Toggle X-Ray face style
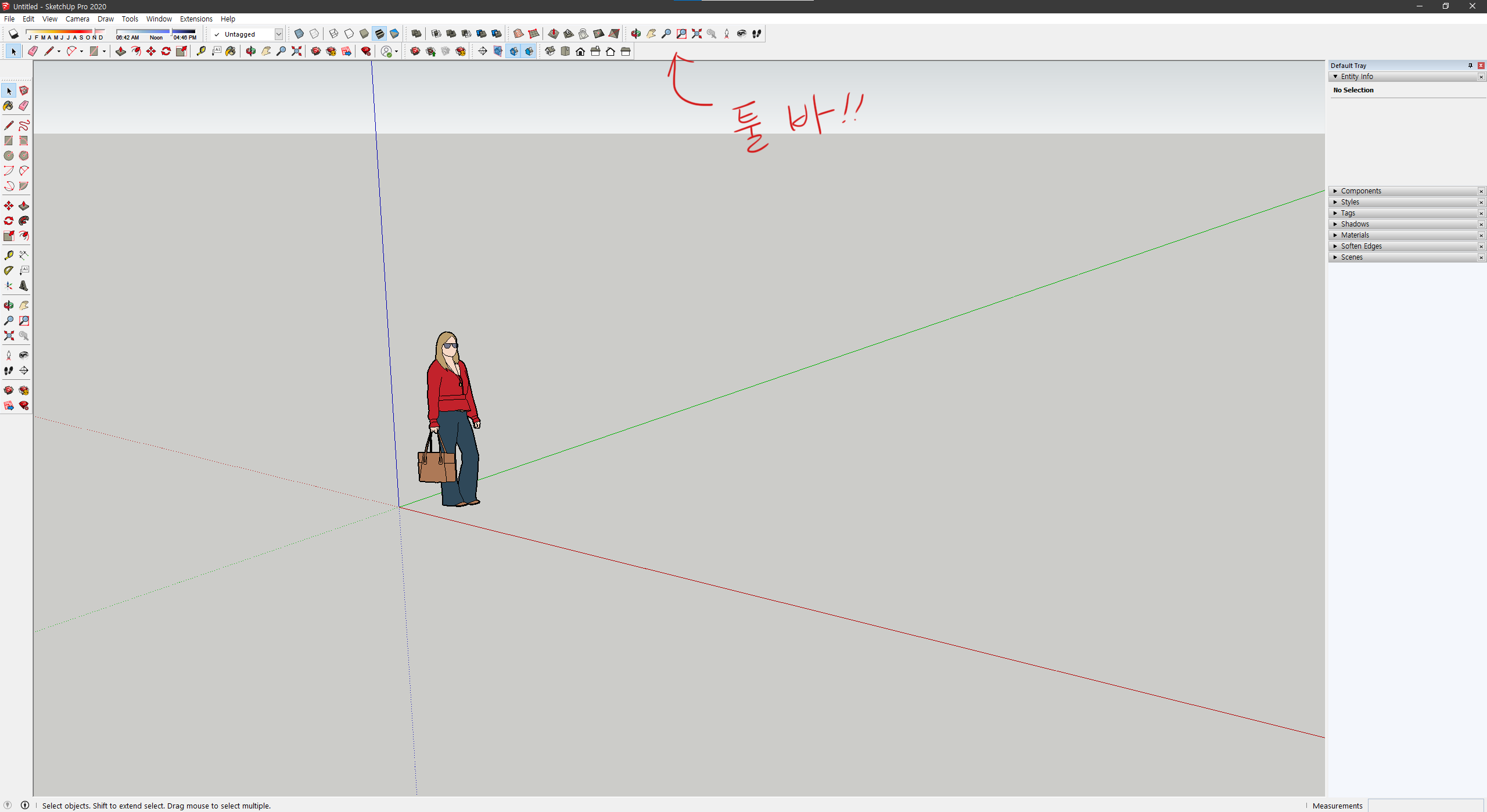Image resolution: width=1487 pixels, height=812 pixels. point(299,34)
